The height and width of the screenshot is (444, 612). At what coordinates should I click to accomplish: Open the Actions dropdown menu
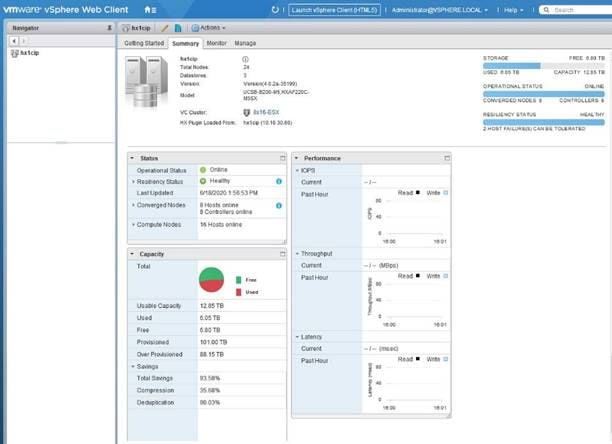(208, 28)
